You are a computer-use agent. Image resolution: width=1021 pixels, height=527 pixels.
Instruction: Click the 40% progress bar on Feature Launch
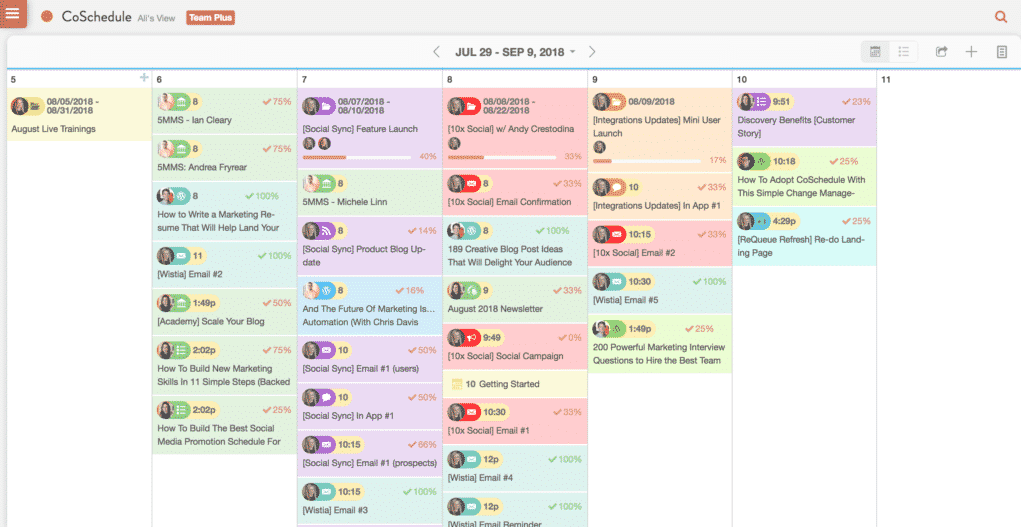coord(357,157)
